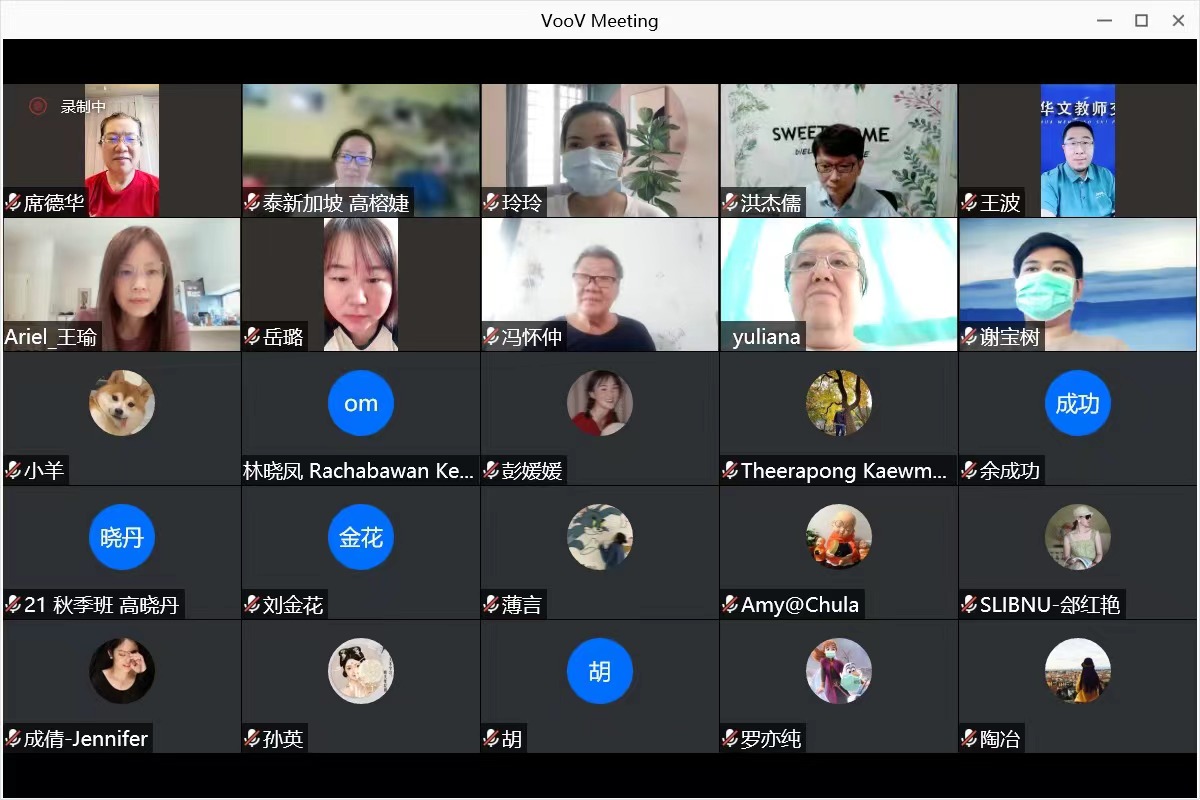
Task: Click the yuliana name label
Action: pos(766,337)
